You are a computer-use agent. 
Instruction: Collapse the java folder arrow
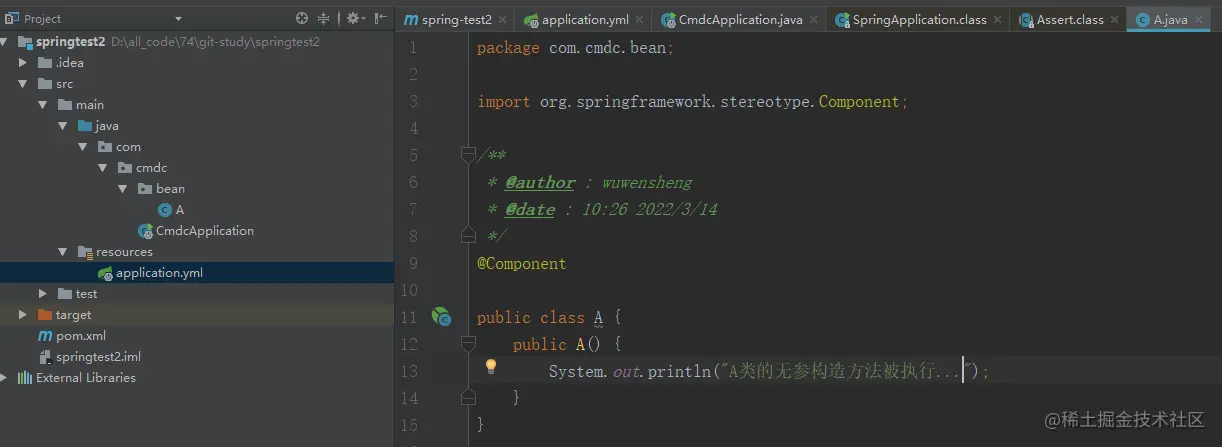[x=63, y=126]
